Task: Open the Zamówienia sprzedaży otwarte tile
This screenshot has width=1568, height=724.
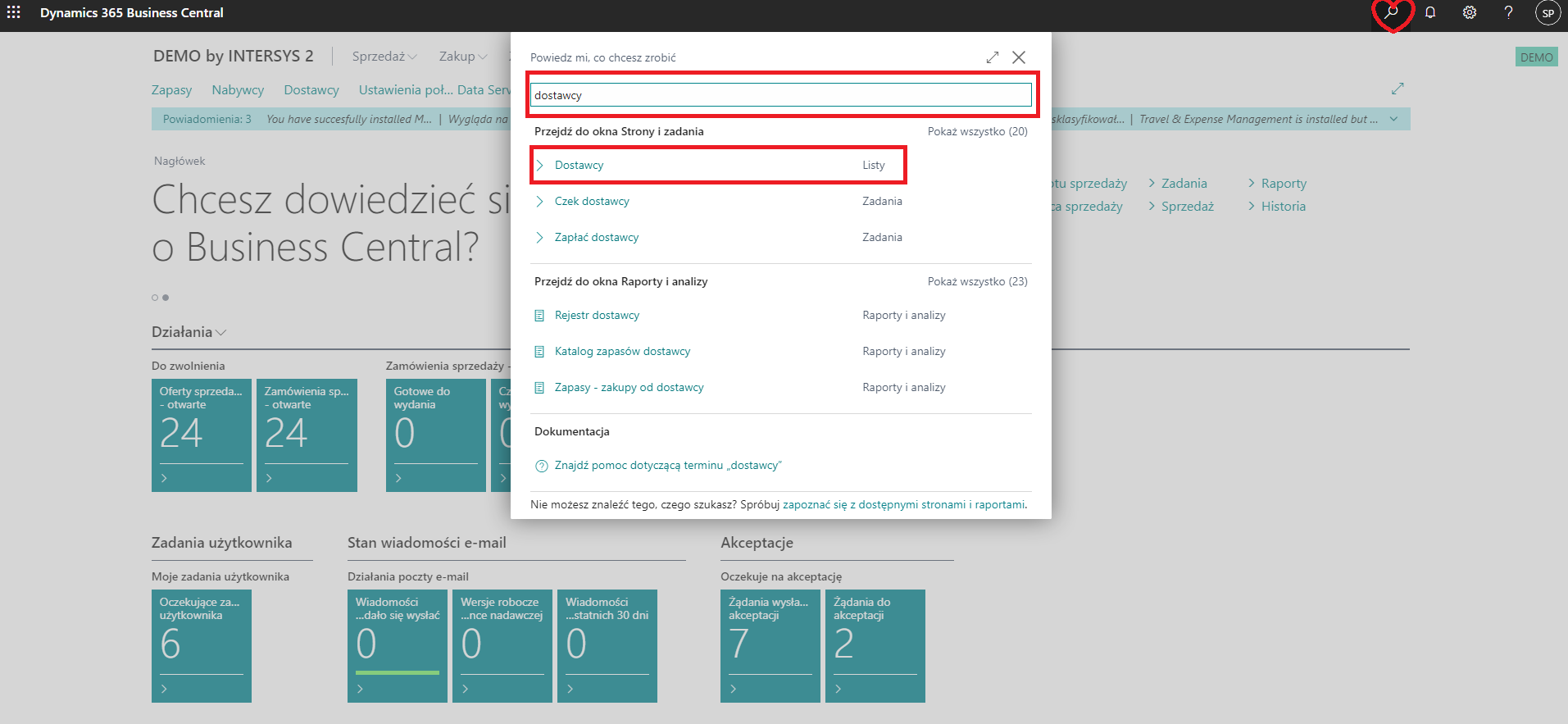Action: 307,435
